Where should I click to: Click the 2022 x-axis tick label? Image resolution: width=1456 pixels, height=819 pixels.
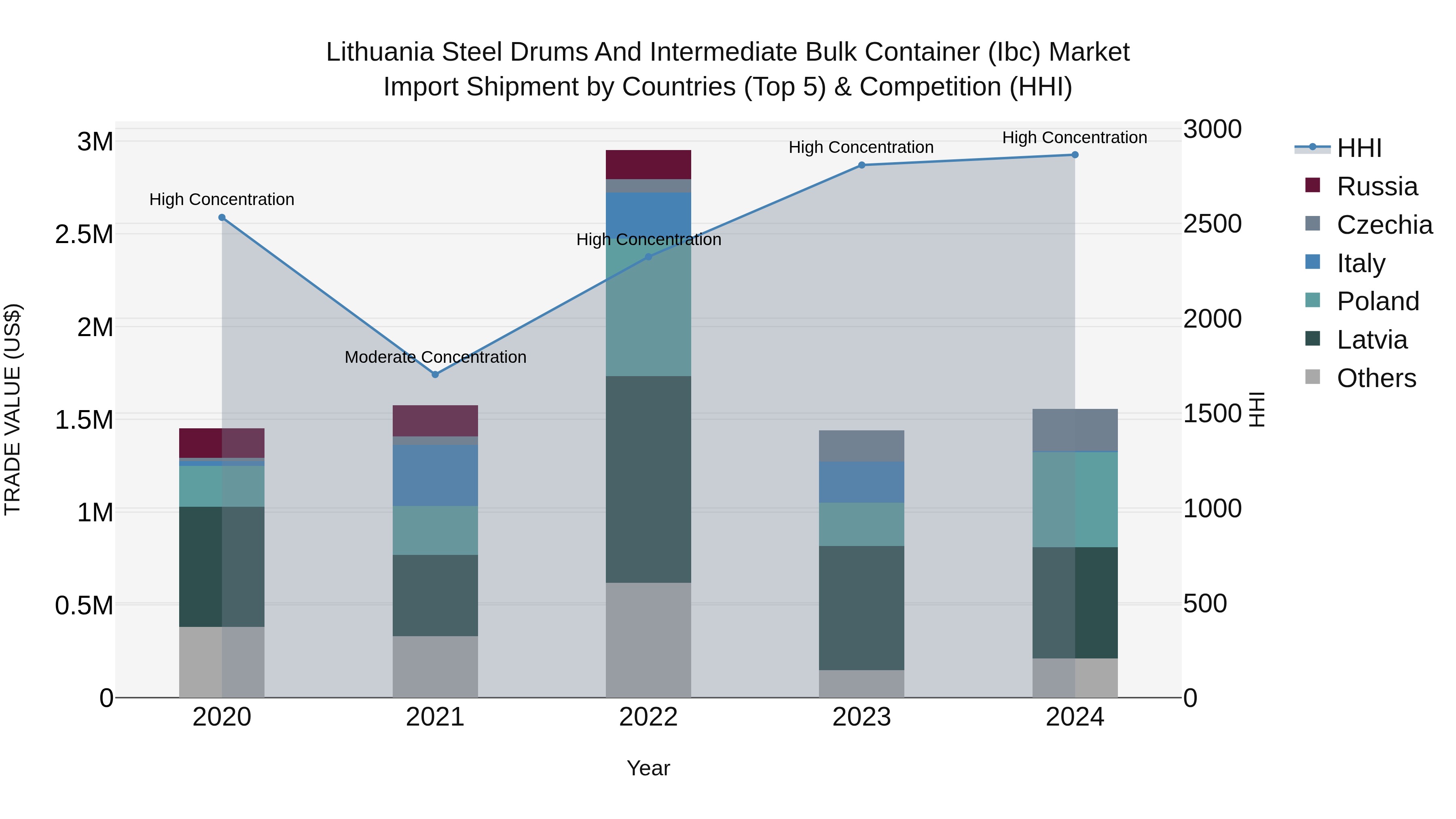point(648,717)
